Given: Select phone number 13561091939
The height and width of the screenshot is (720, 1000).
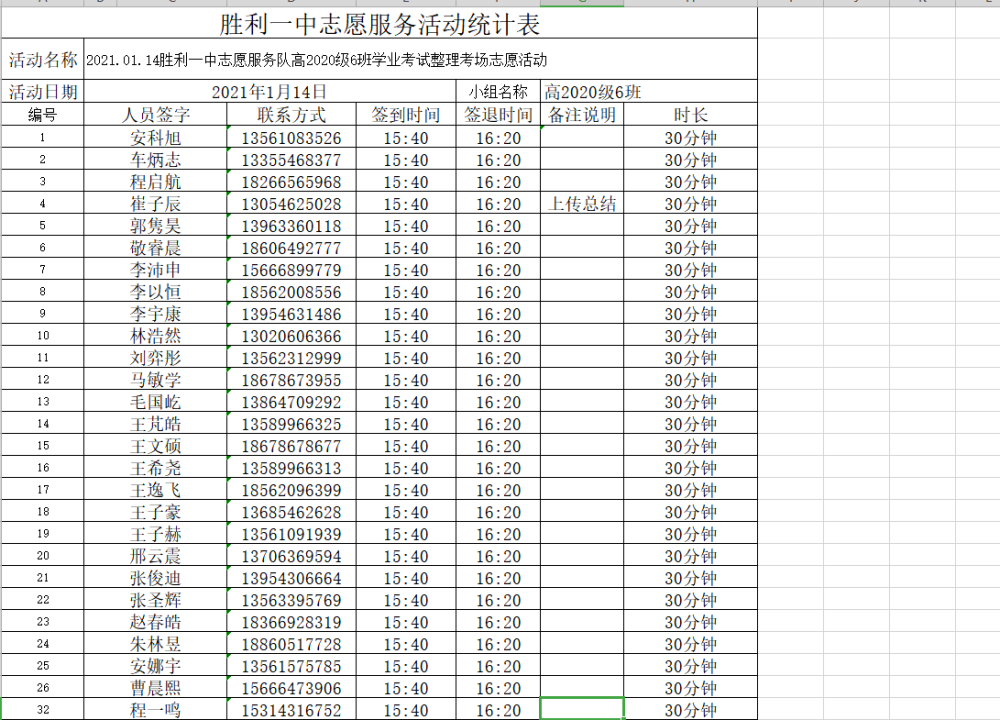Looking at the screenshot, I should 291,533.
